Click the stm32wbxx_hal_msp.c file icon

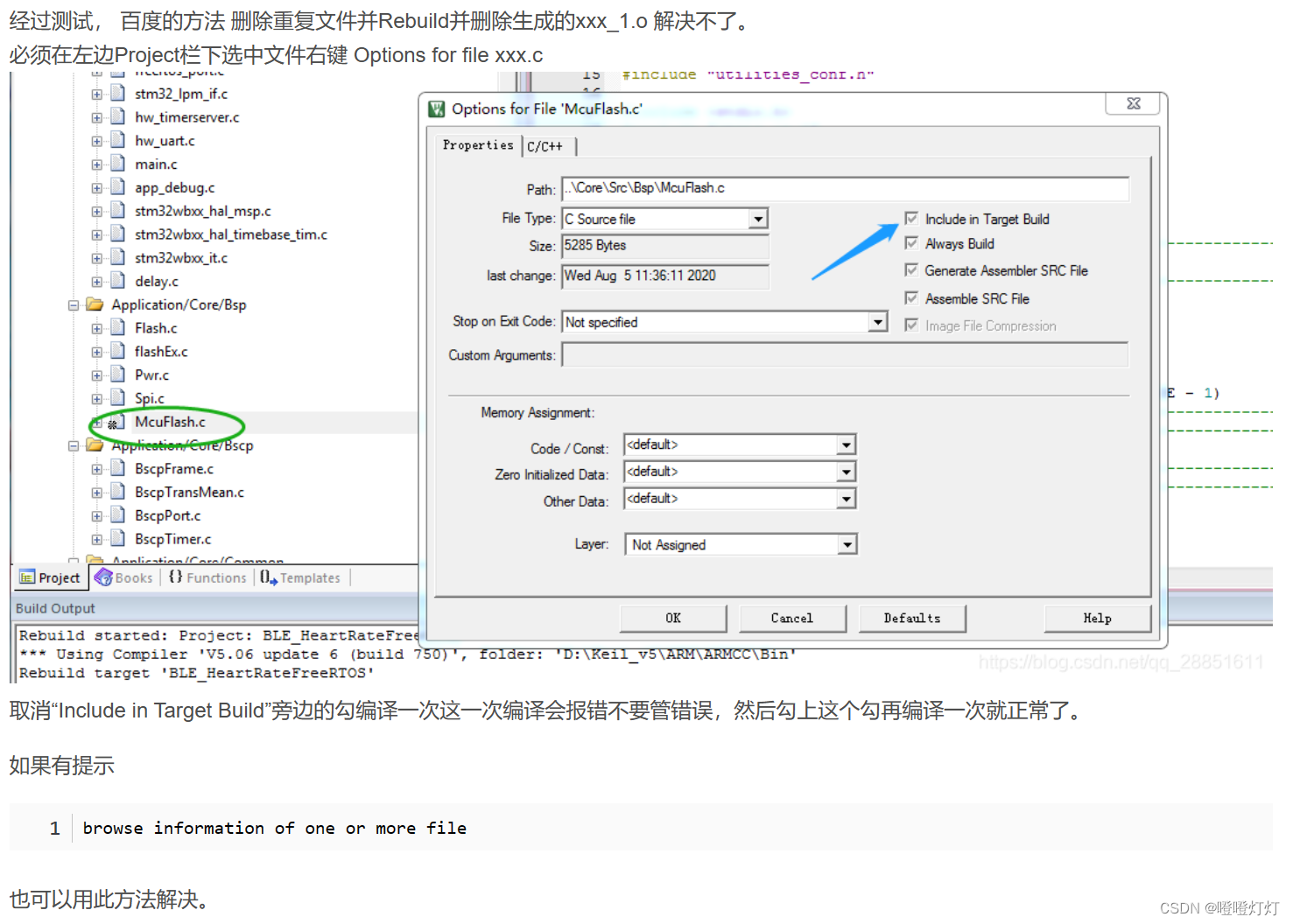click(118, 211)
